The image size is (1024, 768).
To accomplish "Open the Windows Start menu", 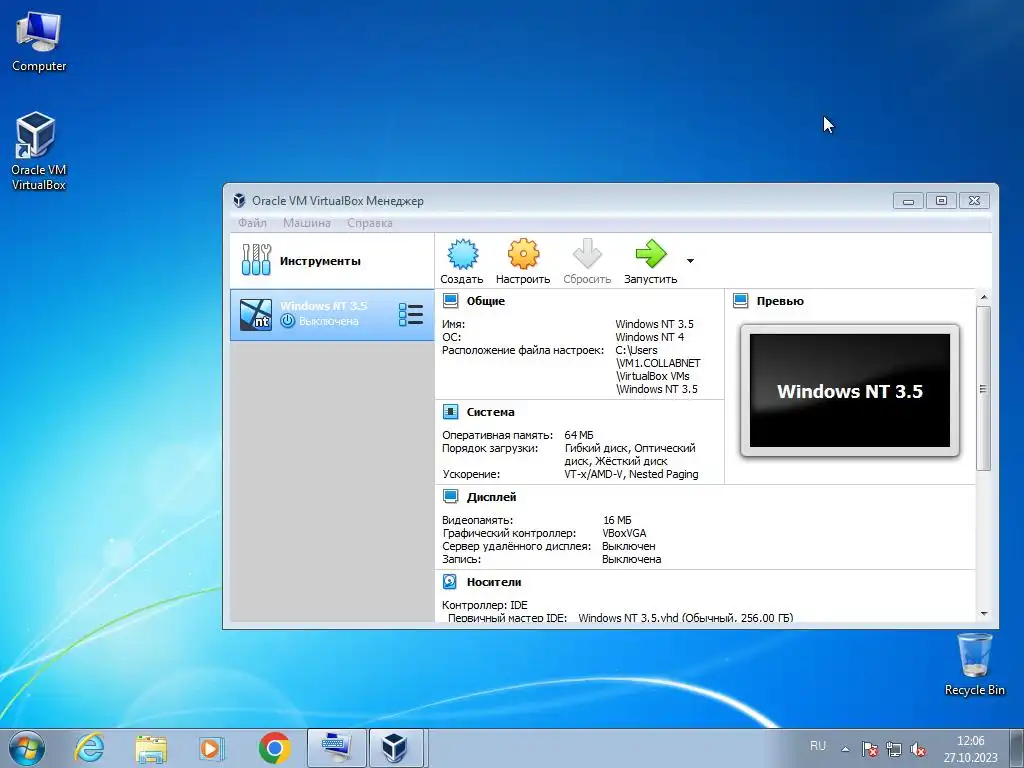I will tap(27, 748).
